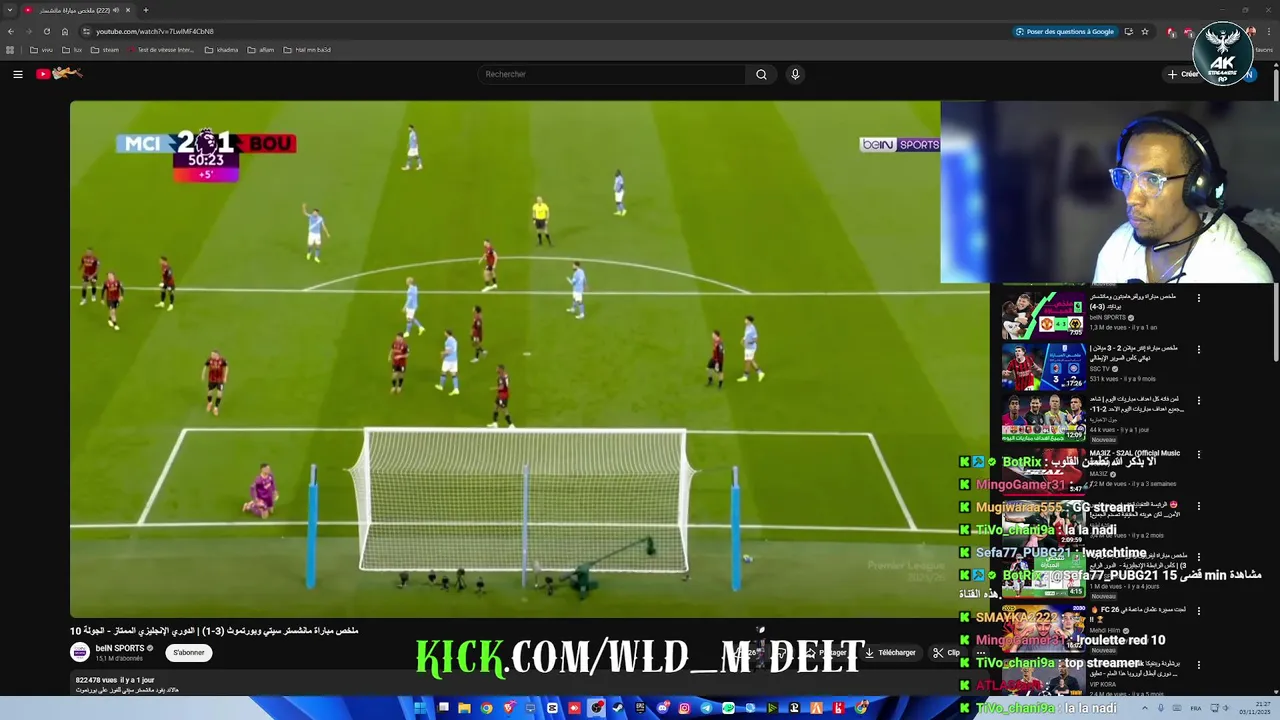The image size is (1280, 720).
Task: Click the install/cast screen icon in address bar
Action: [x=1128, y=31]
